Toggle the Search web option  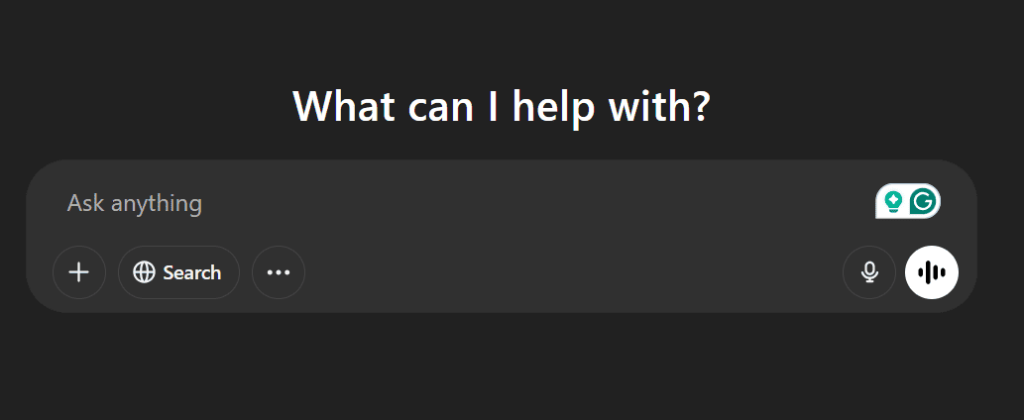[179, 272]
